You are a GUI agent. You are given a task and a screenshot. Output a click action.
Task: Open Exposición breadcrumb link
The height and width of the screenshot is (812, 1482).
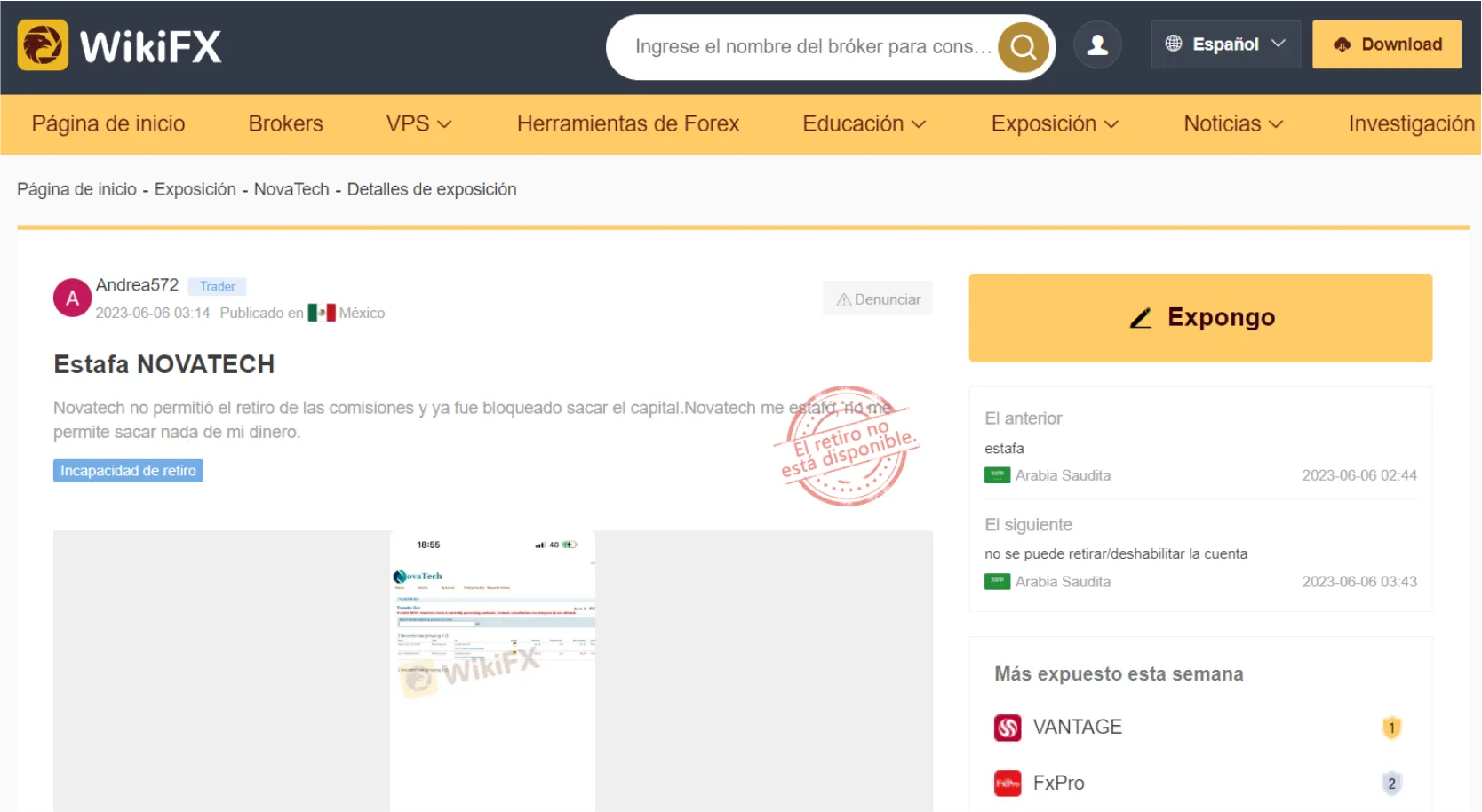pyautogui.click(x=195, y=189)
